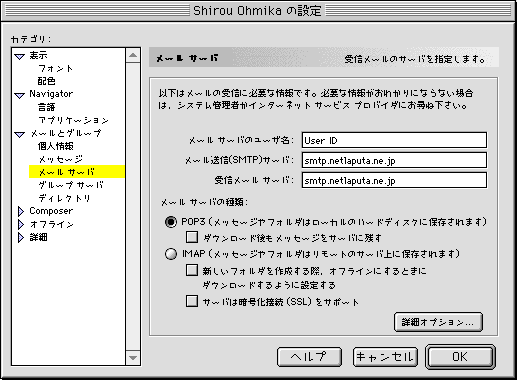Open help with the ヘルプ button
The image size is (517, 380).
click(309, 357)
